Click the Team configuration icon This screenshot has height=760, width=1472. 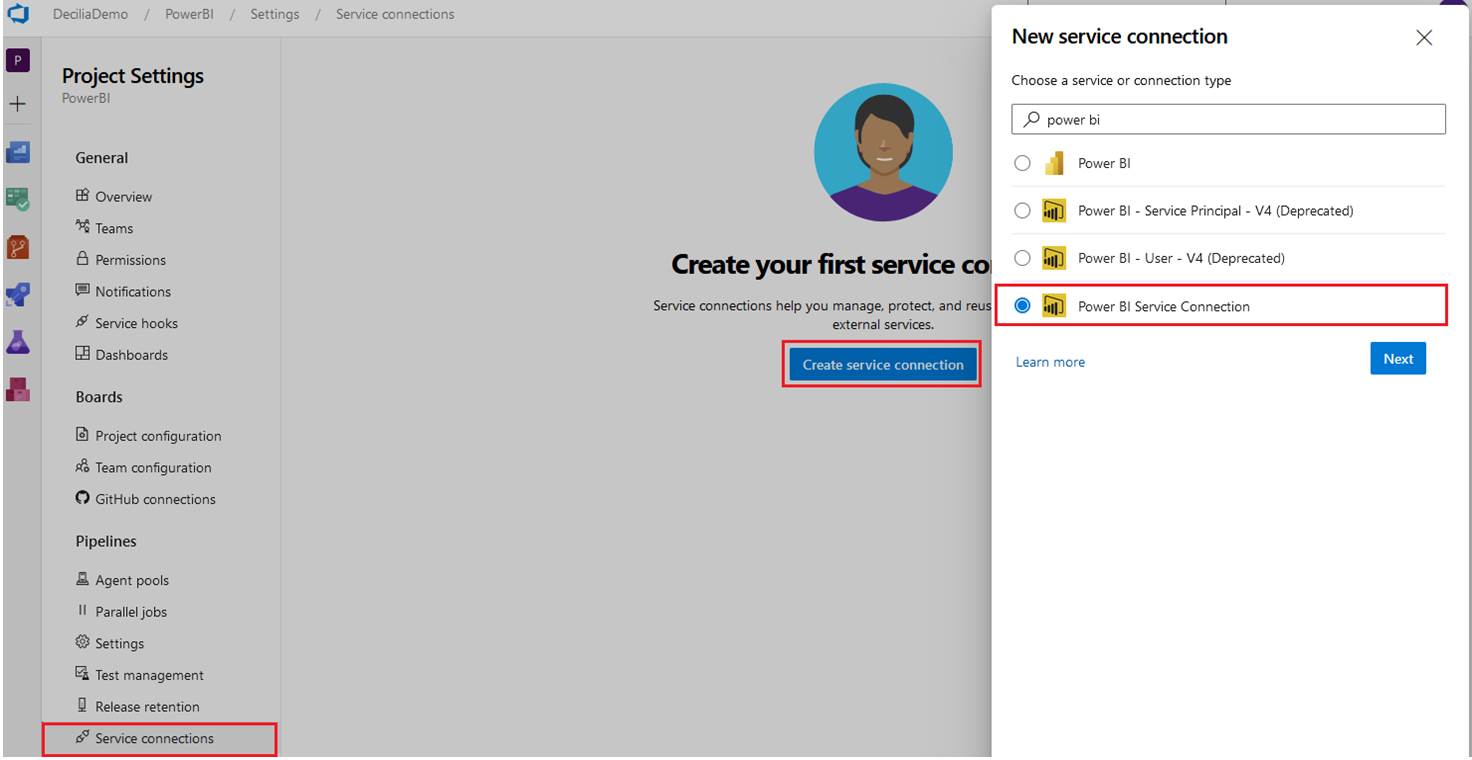click(83, 466)
